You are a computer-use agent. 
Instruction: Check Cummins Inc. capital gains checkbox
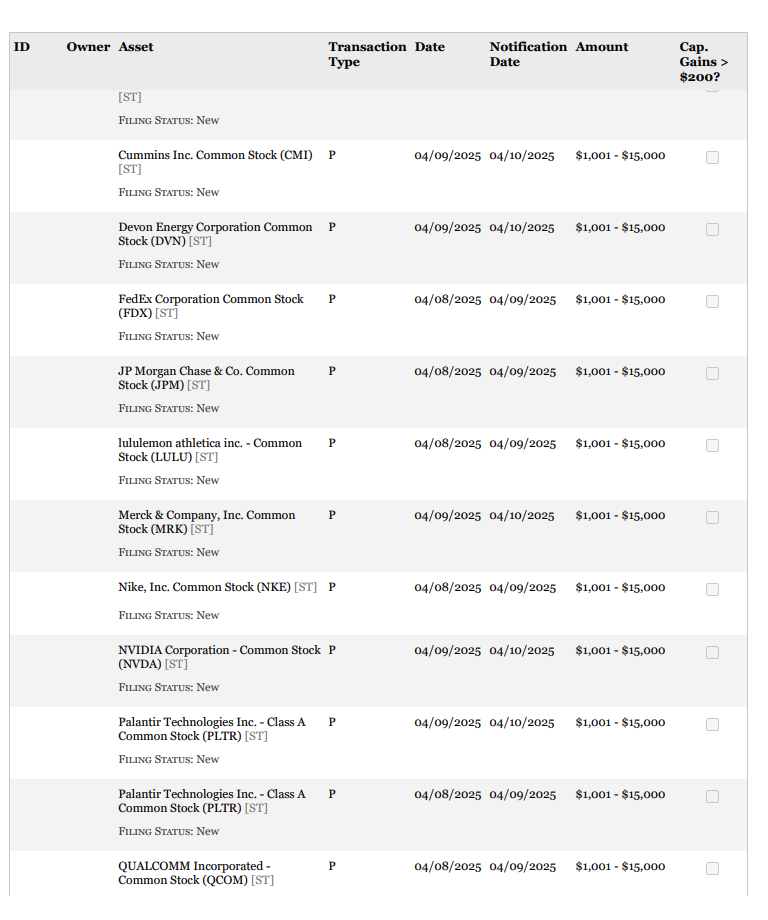tap(712, 157)
